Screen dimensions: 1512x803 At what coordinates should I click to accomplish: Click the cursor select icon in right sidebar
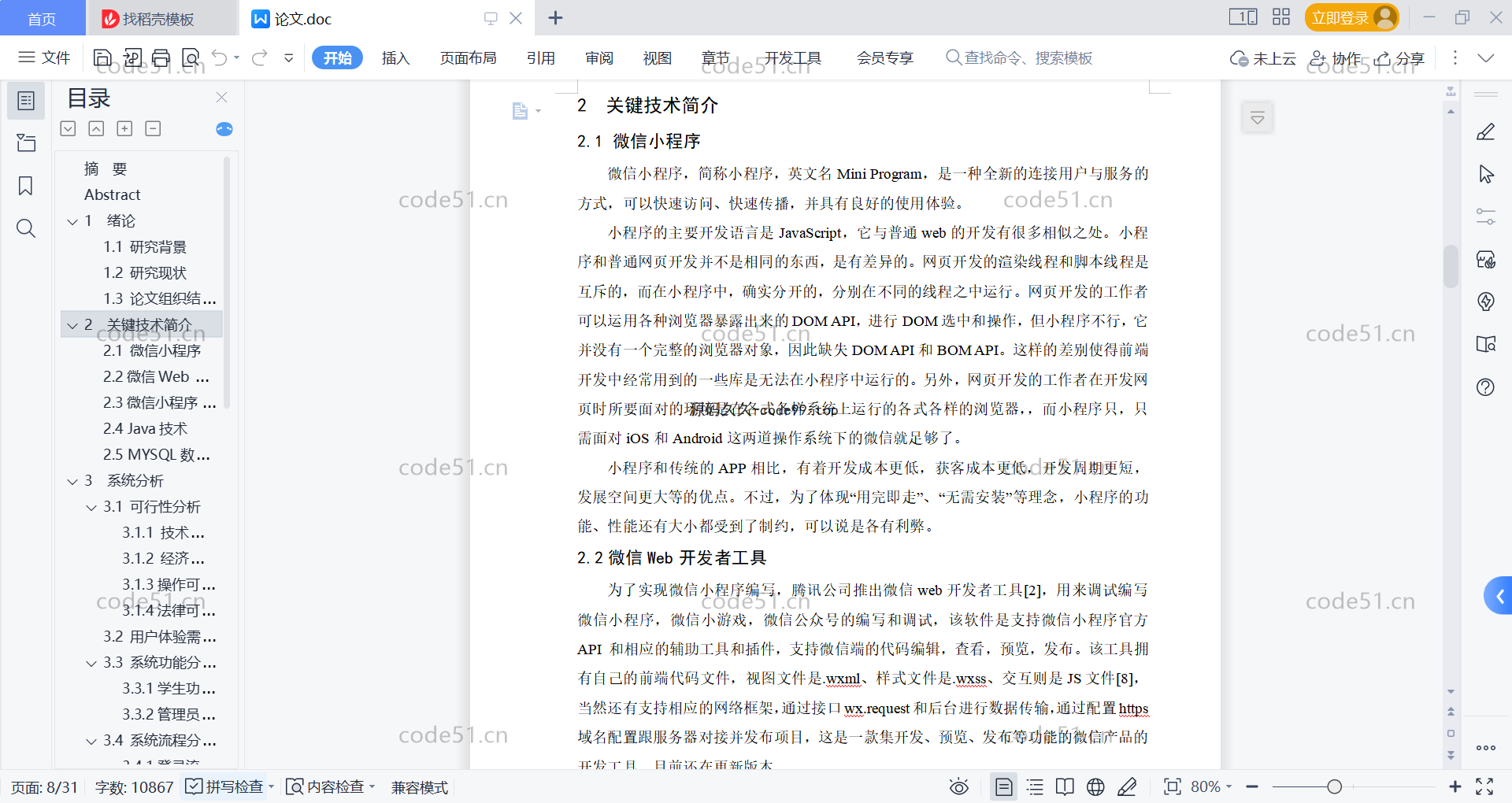[x=1486, y=174]
